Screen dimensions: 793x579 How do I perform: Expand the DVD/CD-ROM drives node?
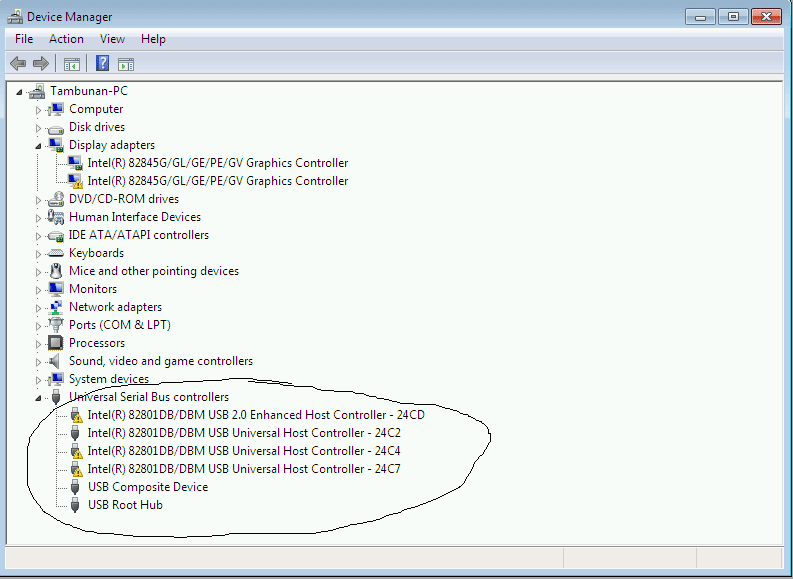[x=38, y=200]
